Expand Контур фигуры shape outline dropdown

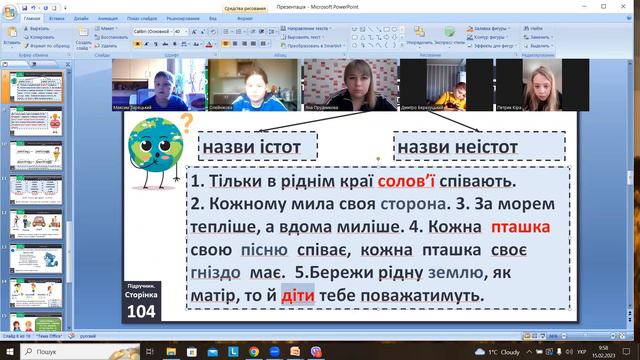pyautogui.click(x=488, y=37)
